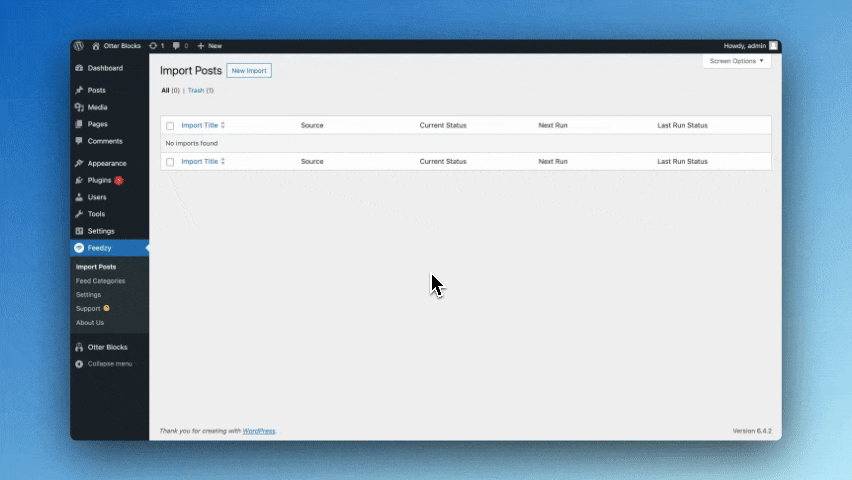This screenshot has width=852, height=480.
Task: Click the Appearance paintbrush icon
Action: tap(79, 163)
